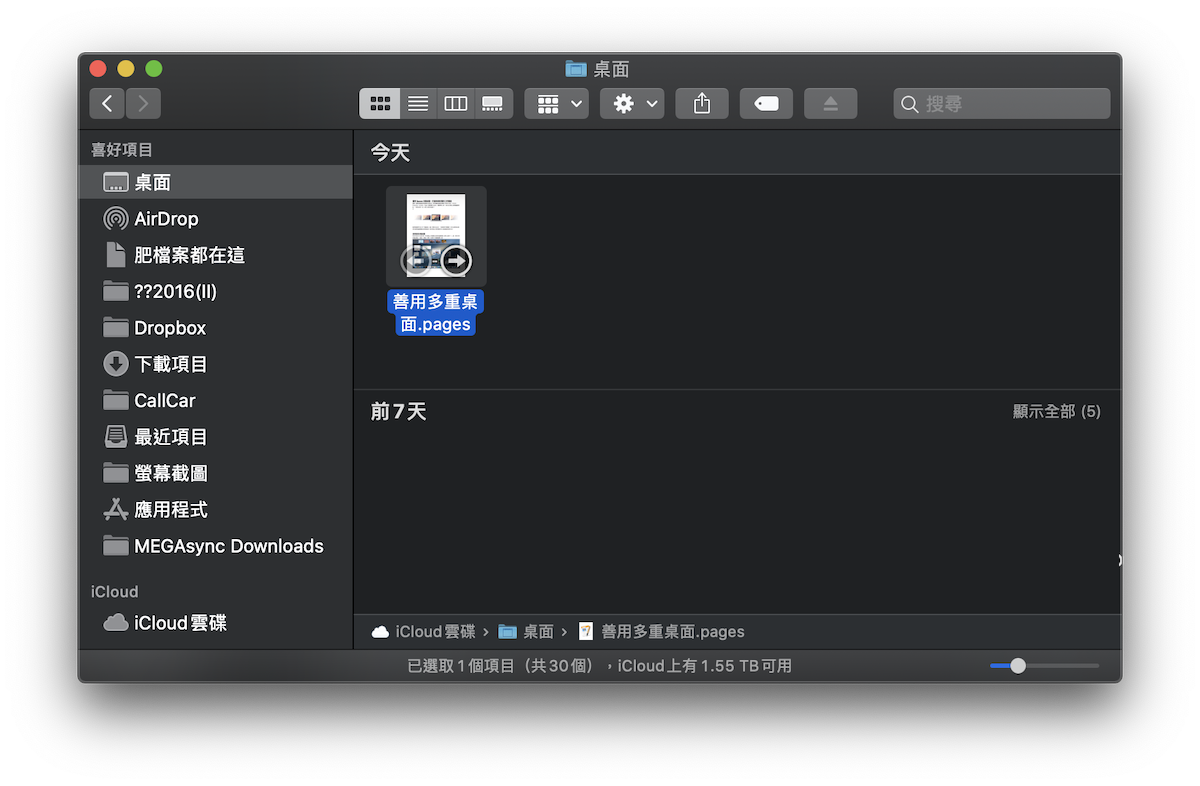The width and height of the screenshot is (1200, 786).
Task: Click the 桌面 window title
Action: pos(611,69)
